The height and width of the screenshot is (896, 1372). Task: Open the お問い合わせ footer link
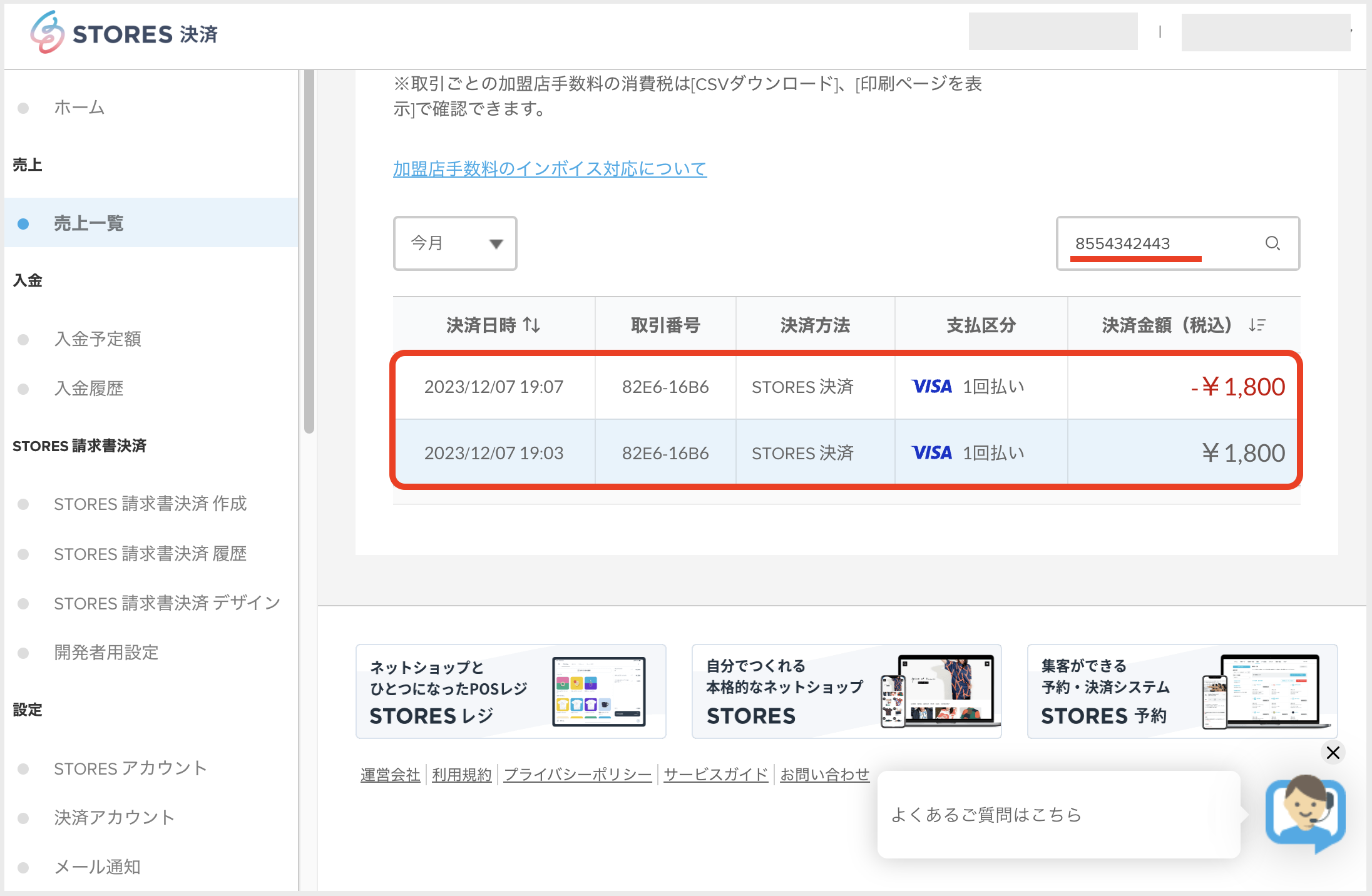pyautogui.click(x=825, y=775)
